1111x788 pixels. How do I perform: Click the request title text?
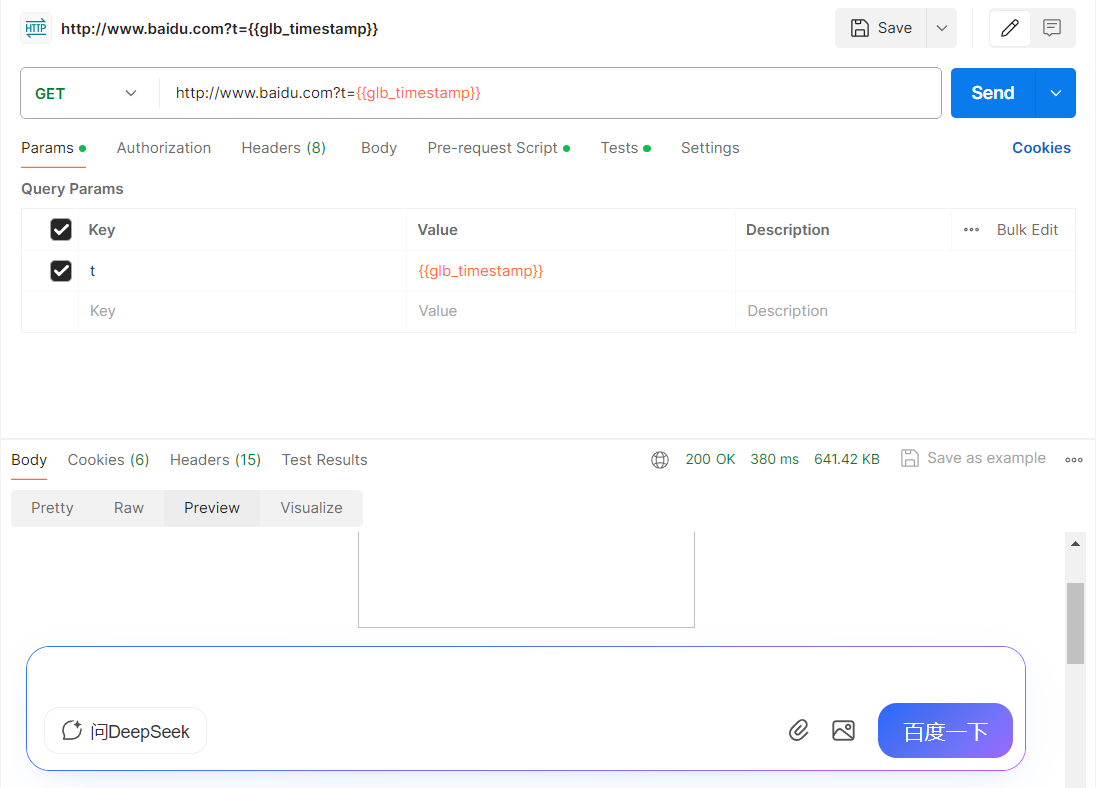click(220, 29)
